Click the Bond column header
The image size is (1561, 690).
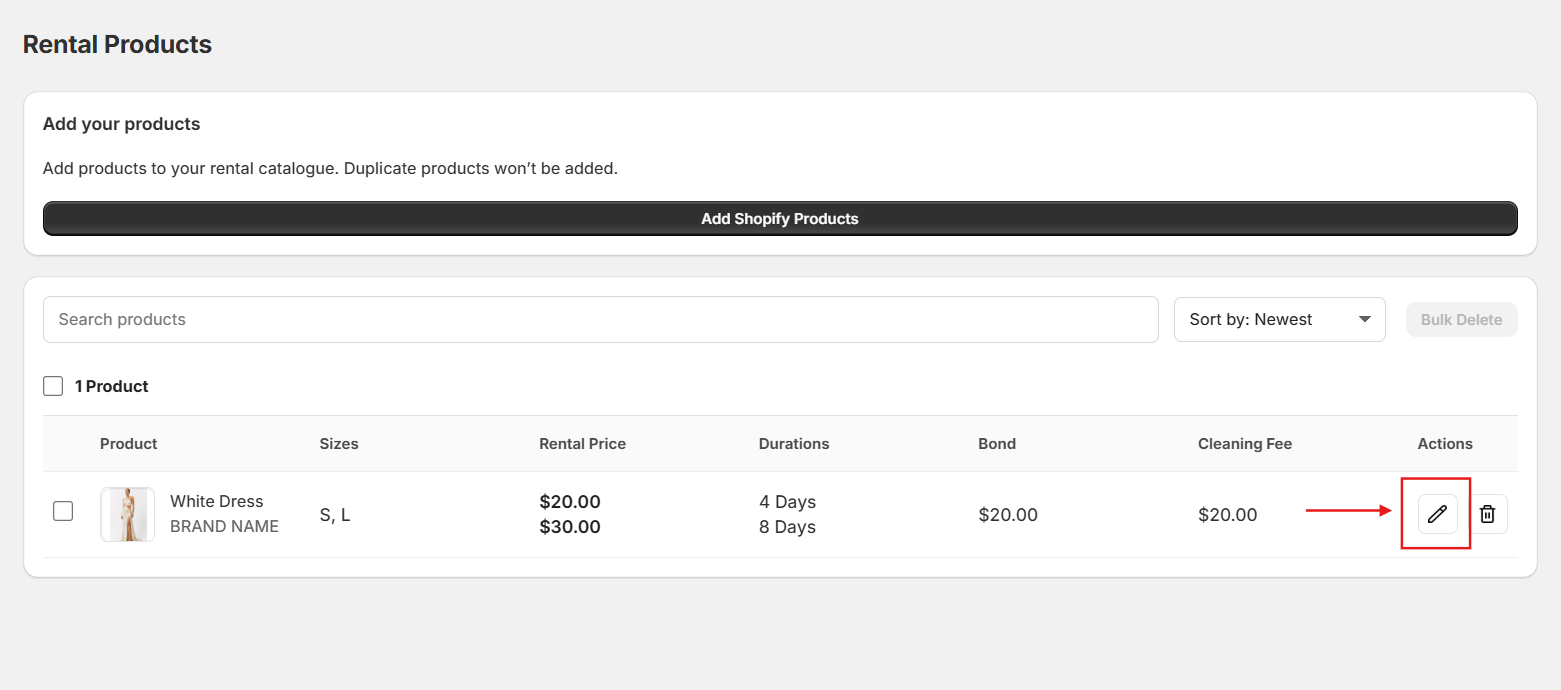[997, 444]
